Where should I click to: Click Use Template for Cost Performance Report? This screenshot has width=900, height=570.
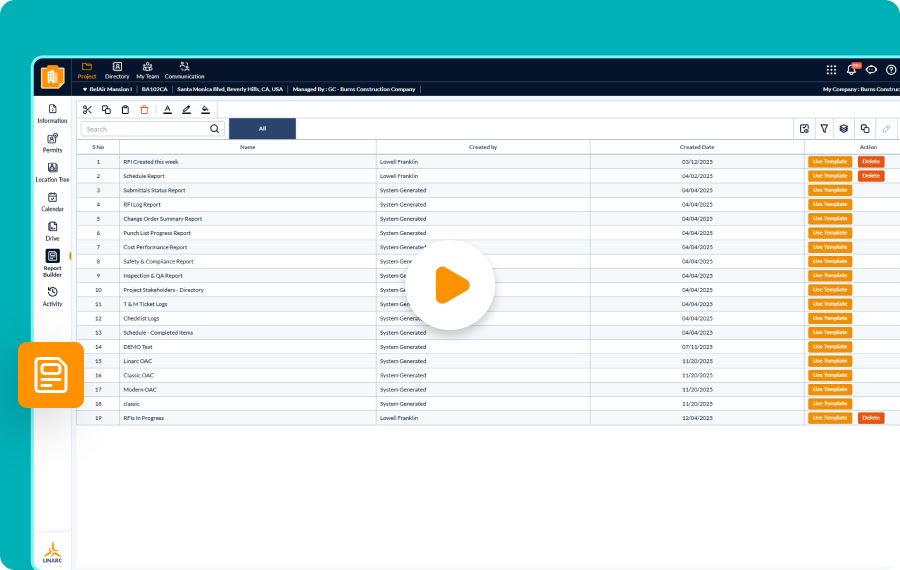[x=830, y=247]
